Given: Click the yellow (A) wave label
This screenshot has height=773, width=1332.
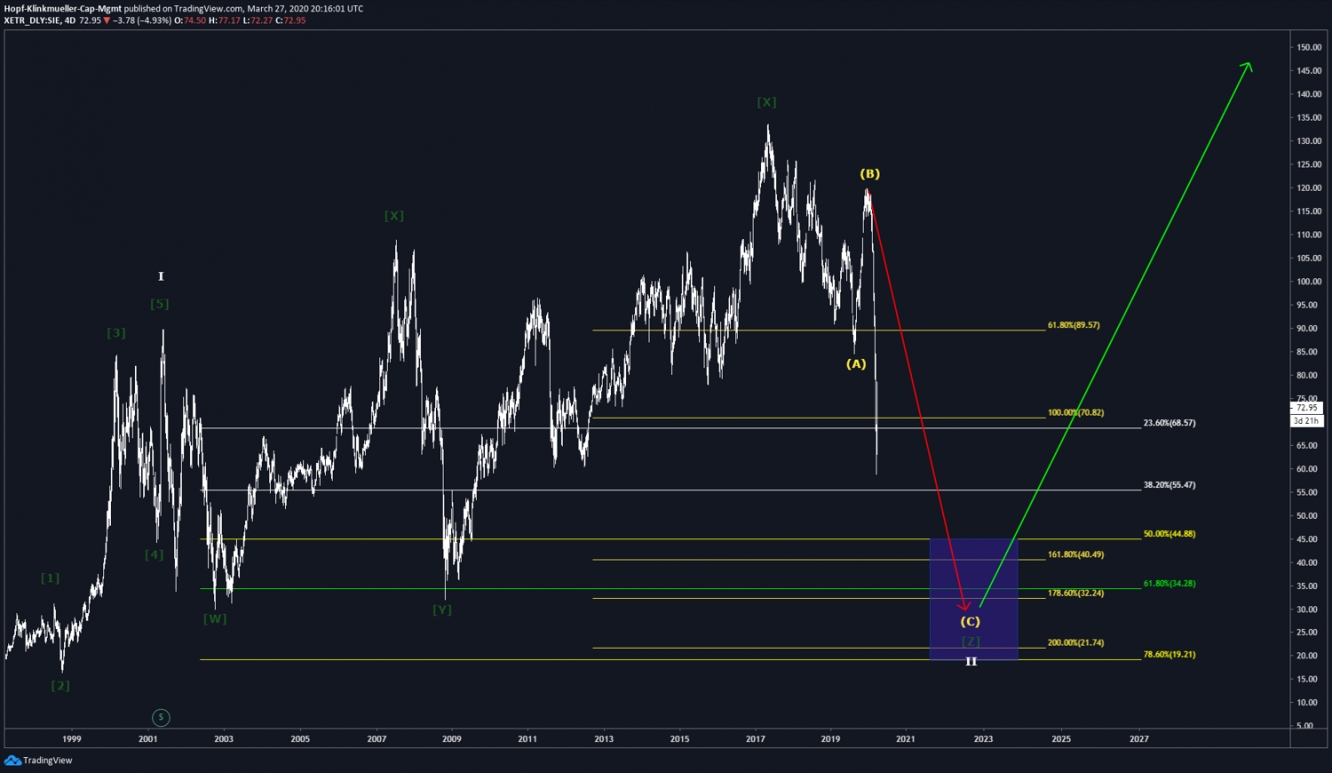Looking at the screenshot, I should (856, 364).
